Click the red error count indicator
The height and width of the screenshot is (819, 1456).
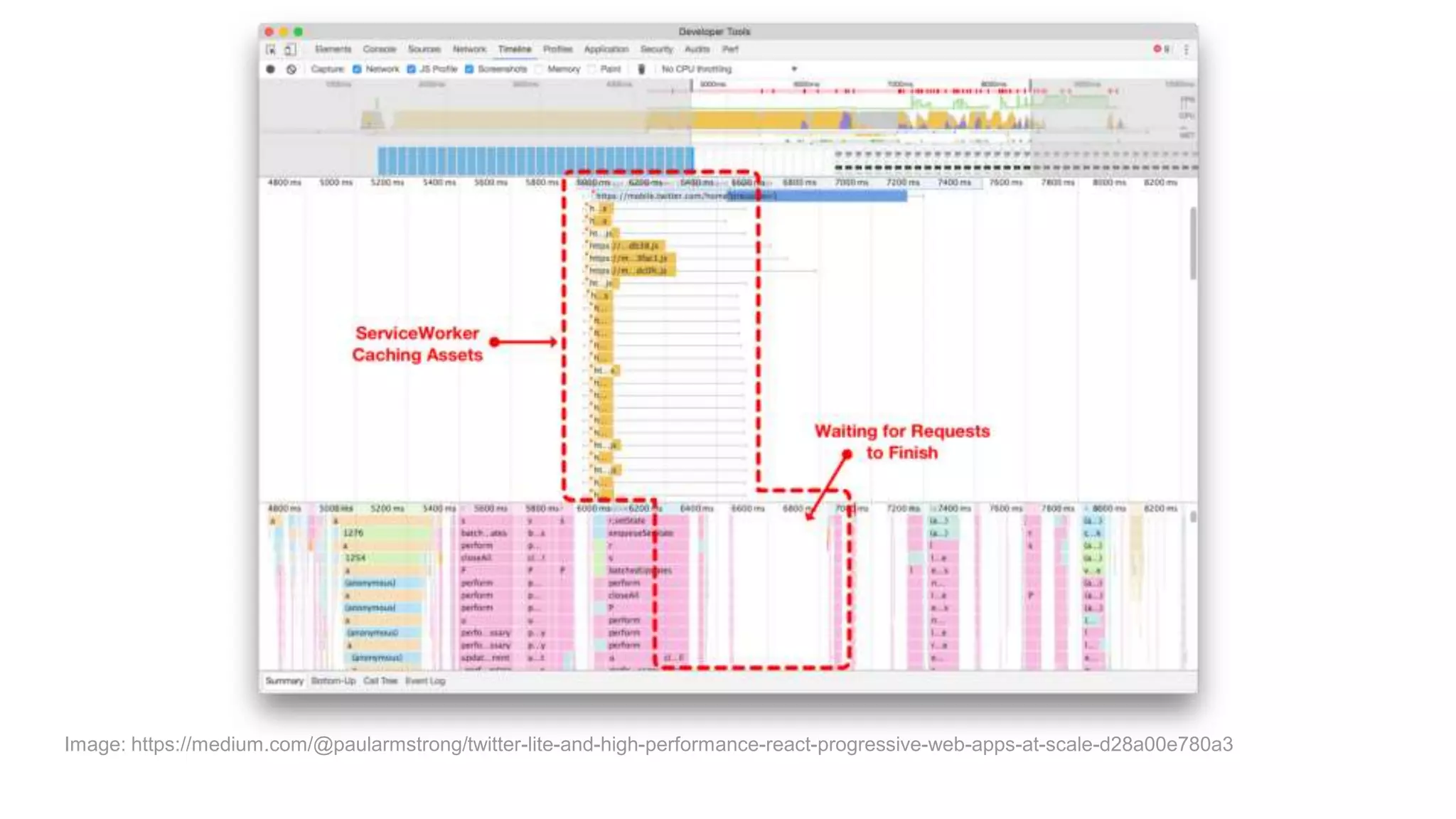coord(1160,49)
